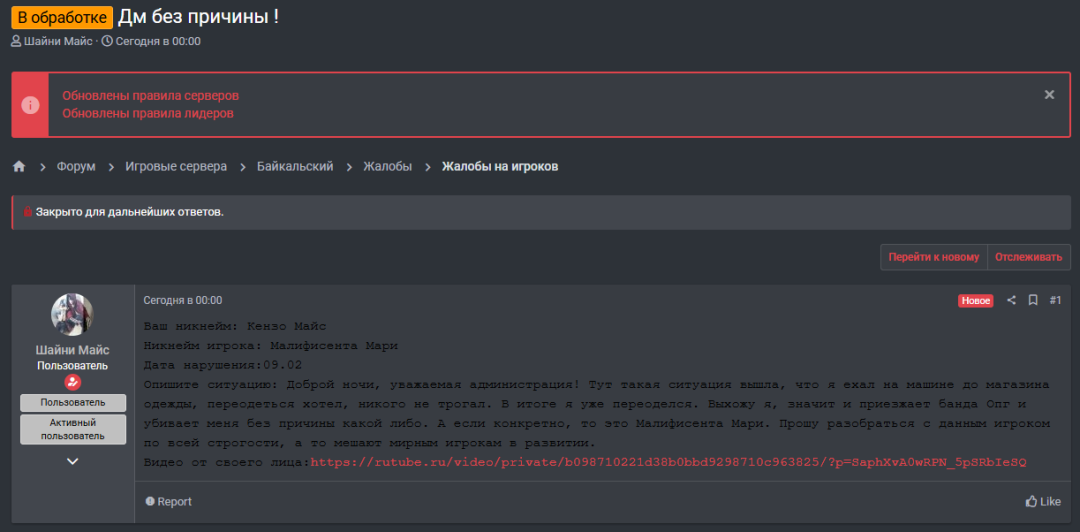Viewport: 1080px width, 532px height.
Task: Bookmark the post using the bookmark icon
Action: click(1033, 300)
